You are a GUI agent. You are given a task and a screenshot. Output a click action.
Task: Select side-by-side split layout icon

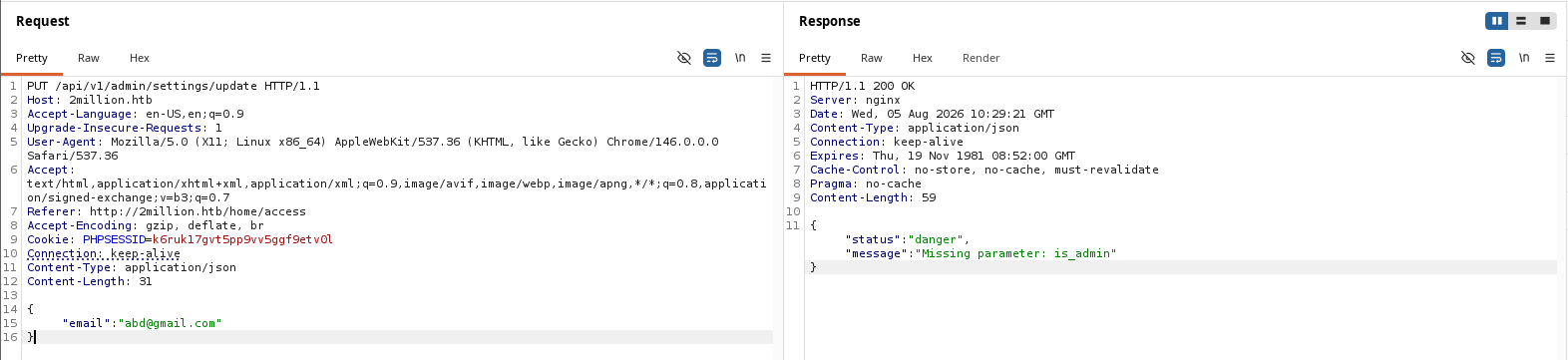pos(1496,21)
